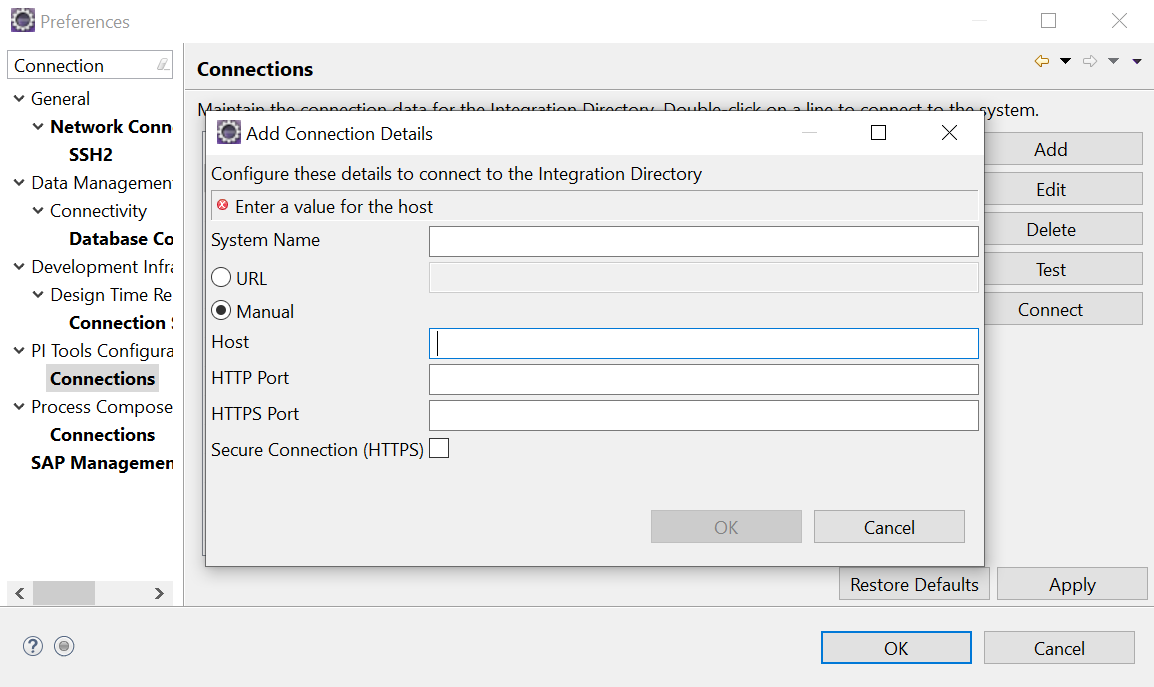The width and height of the screenshot is (1154, 687).
Task: Close the Add Connection Details dialog
Action: 949,133
